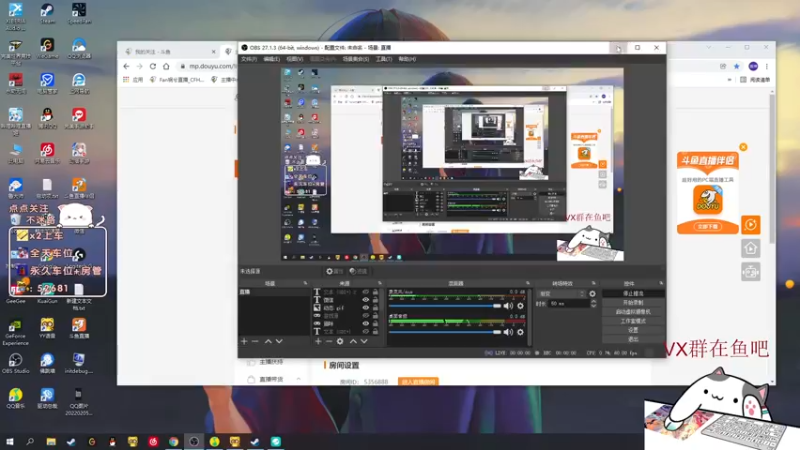This screenshot has width=800, height=450.
Task: Toggle visibility of fourth source row
Action: tap(365, 316)
